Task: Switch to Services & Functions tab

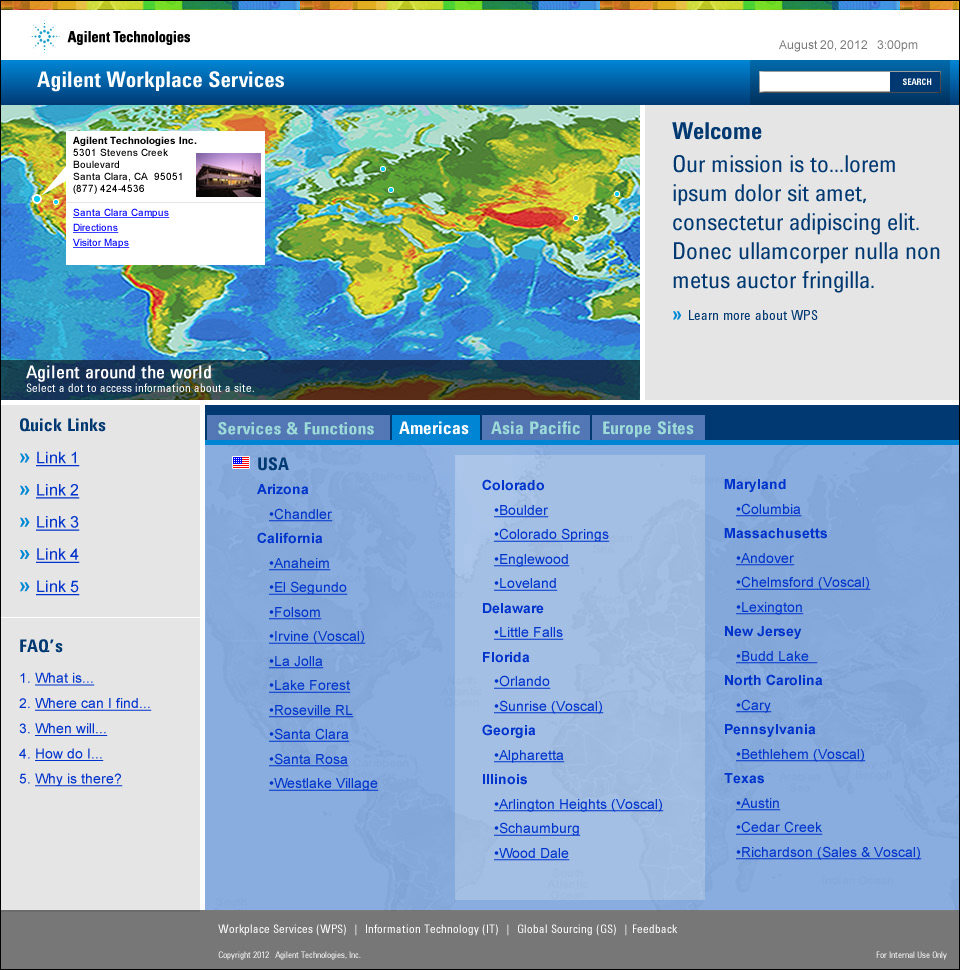Action: click(x=296, y=428)
